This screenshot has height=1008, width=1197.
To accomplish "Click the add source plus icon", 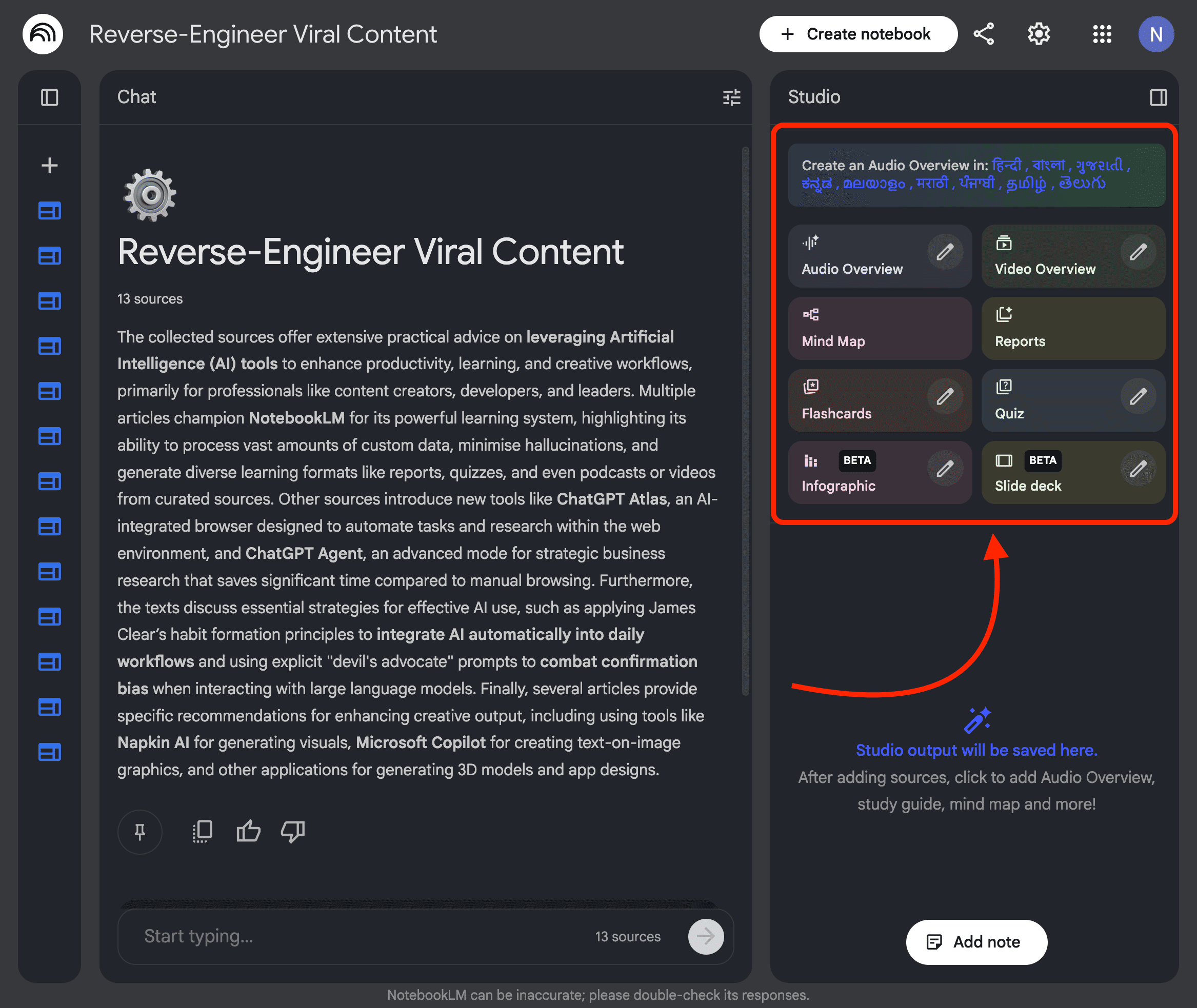I will (x=50, y=166).
